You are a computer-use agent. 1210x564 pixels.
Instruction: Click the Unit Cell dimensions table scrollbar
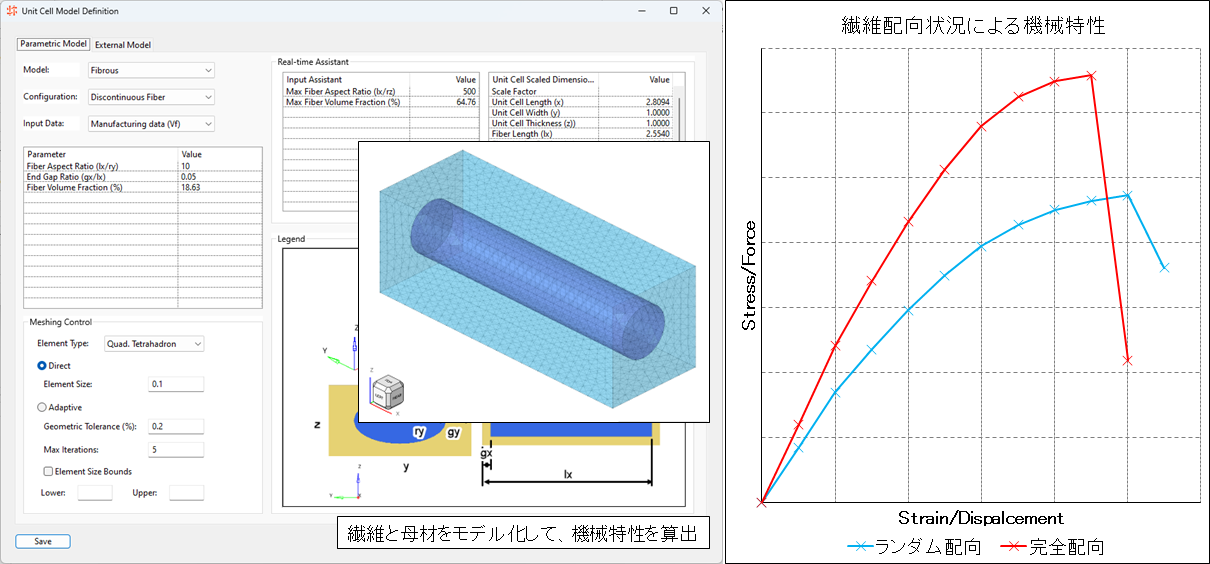coord(679,113)
